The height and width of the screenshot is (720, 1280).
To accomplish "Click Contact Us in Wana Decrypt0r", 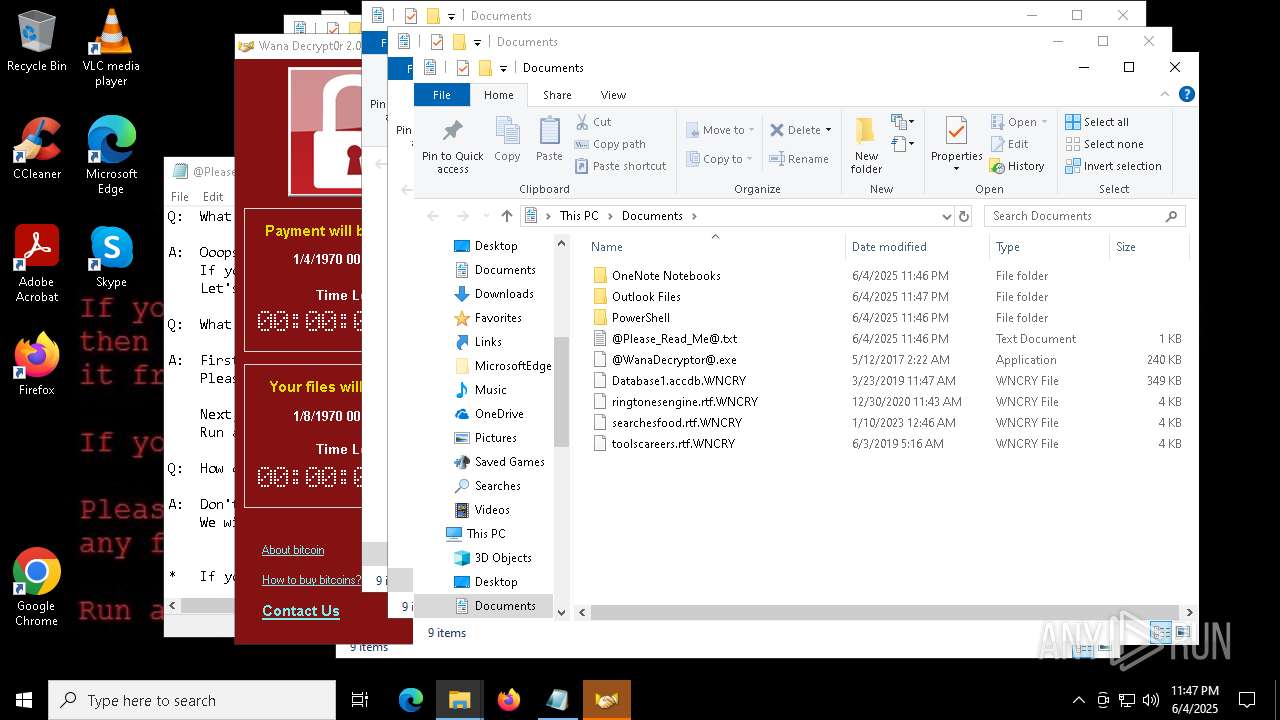I will [301, 611].
